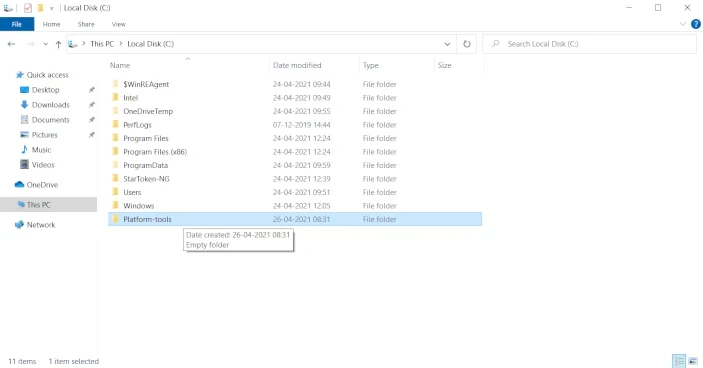The width and height of the screenshot is (703, 368).
Task: Switch to large icons view button
Action: click(693, 361)
